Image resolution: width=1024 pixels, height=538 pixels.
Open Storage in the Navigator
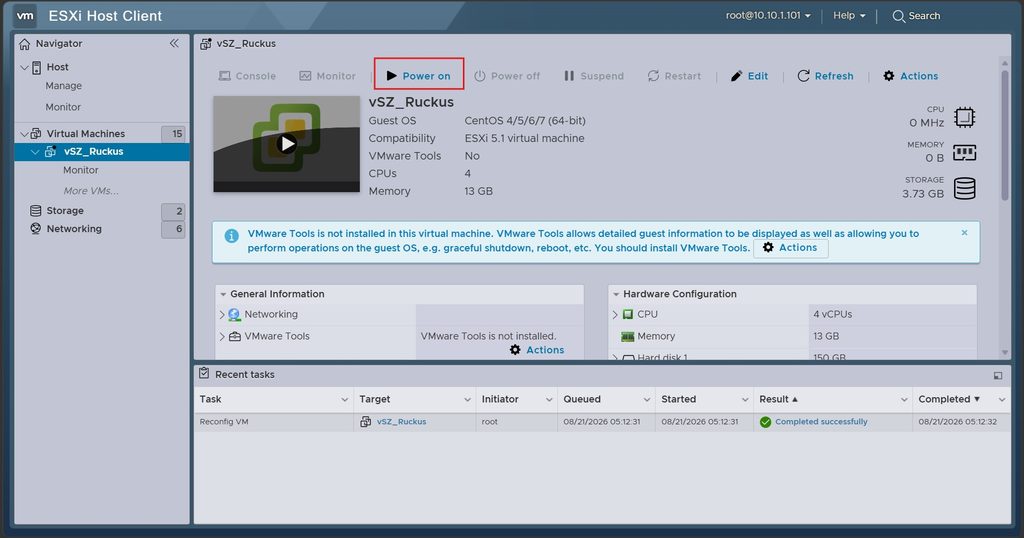click(x=65, y=210)
